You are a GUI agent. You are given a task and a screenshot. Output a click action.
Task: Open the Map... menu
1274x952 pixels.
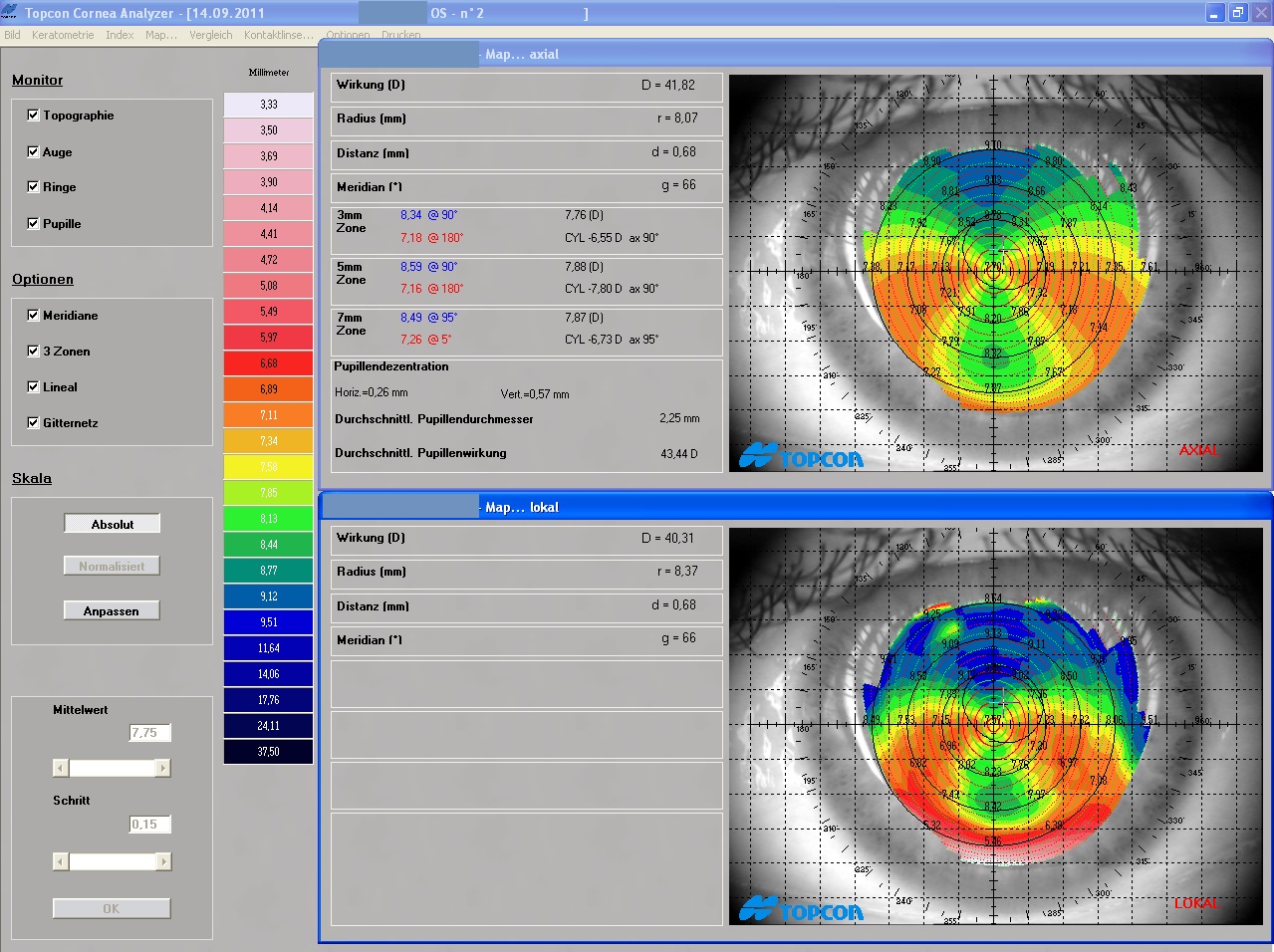(x=161, y=35)
